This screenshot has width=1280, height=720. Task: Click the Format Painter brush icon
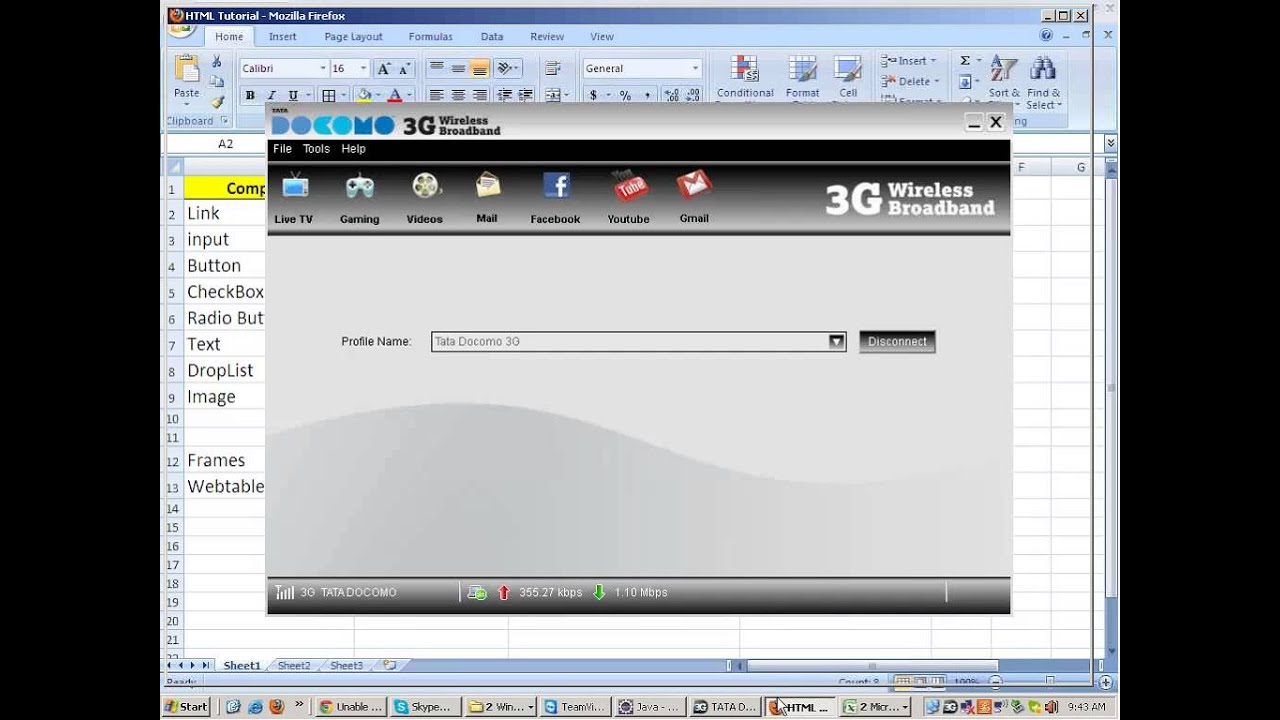pyautogui.click(x=217, y=102)
